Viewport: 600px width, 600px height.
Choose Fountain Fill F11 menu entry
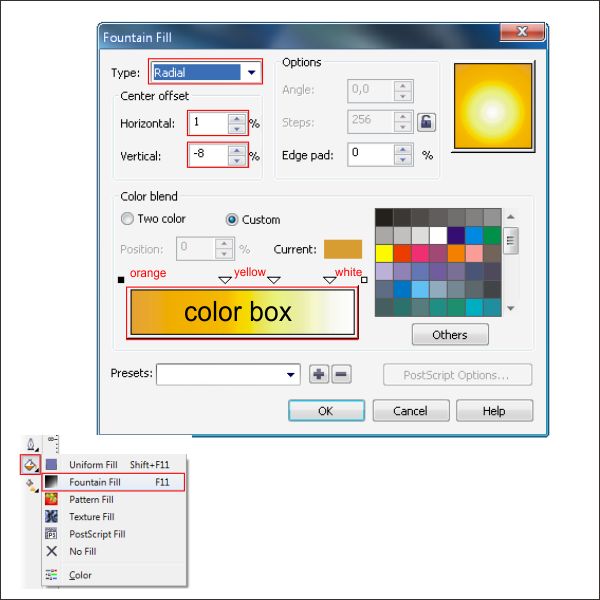tap(114, 482)
